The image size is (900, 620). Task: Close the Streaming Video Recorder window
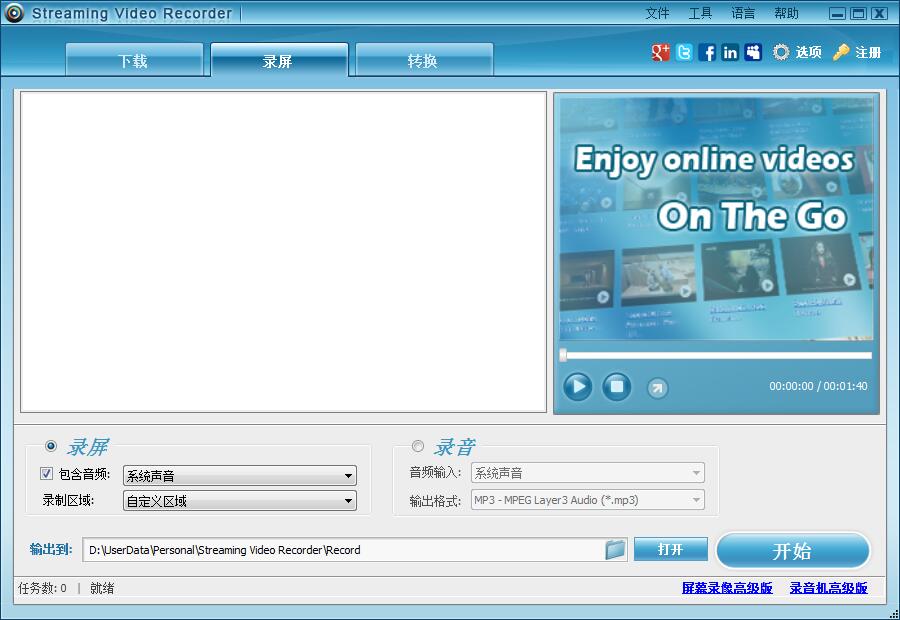880,13
